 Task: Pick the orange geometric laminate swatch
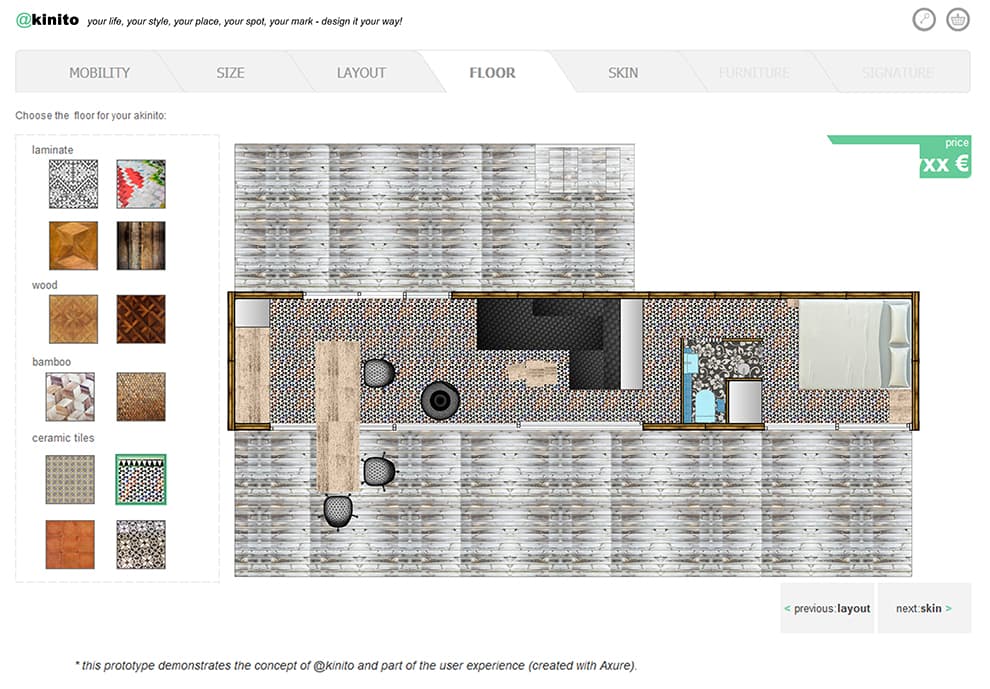click(73, 246)
